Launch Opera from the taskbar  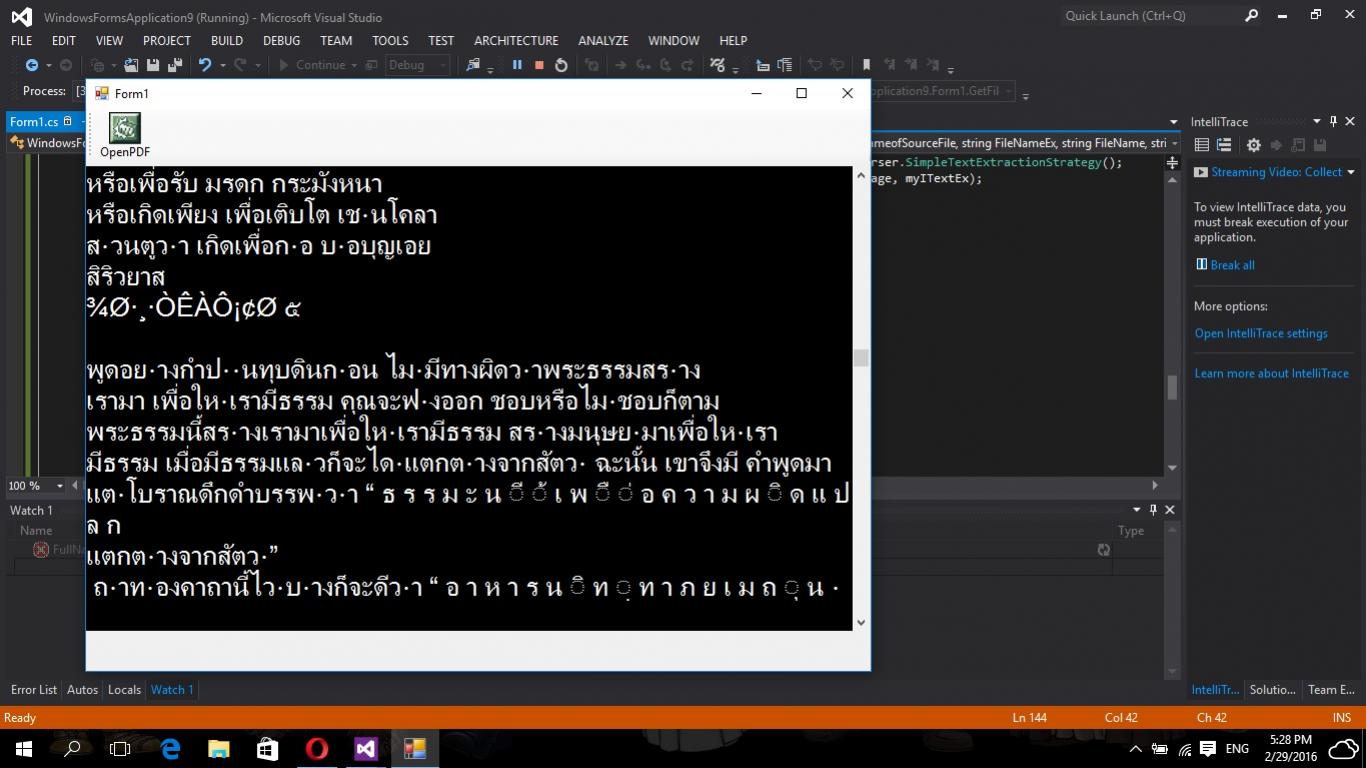[317, 748]
